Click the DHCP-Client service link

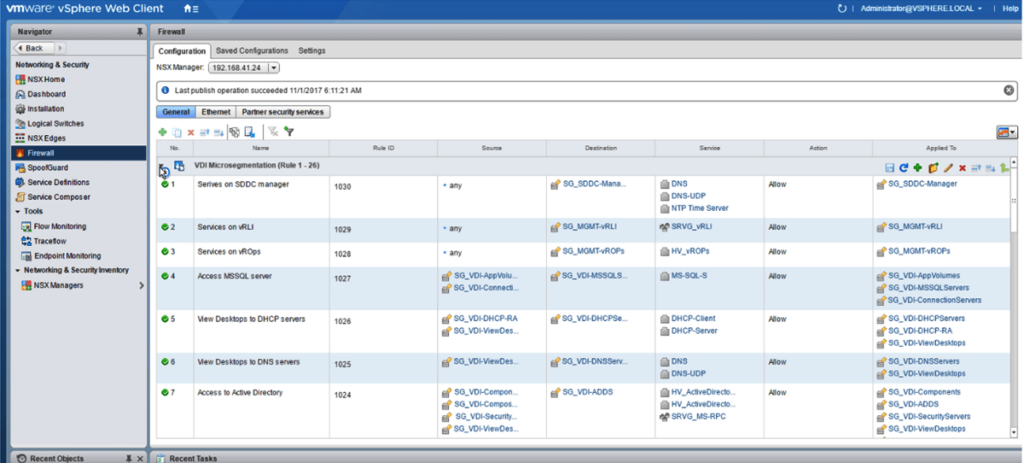693,318
